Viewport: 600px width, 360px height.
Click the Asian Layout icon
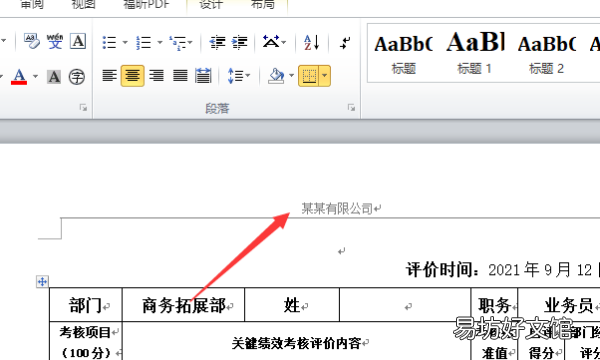click(271, 41)
